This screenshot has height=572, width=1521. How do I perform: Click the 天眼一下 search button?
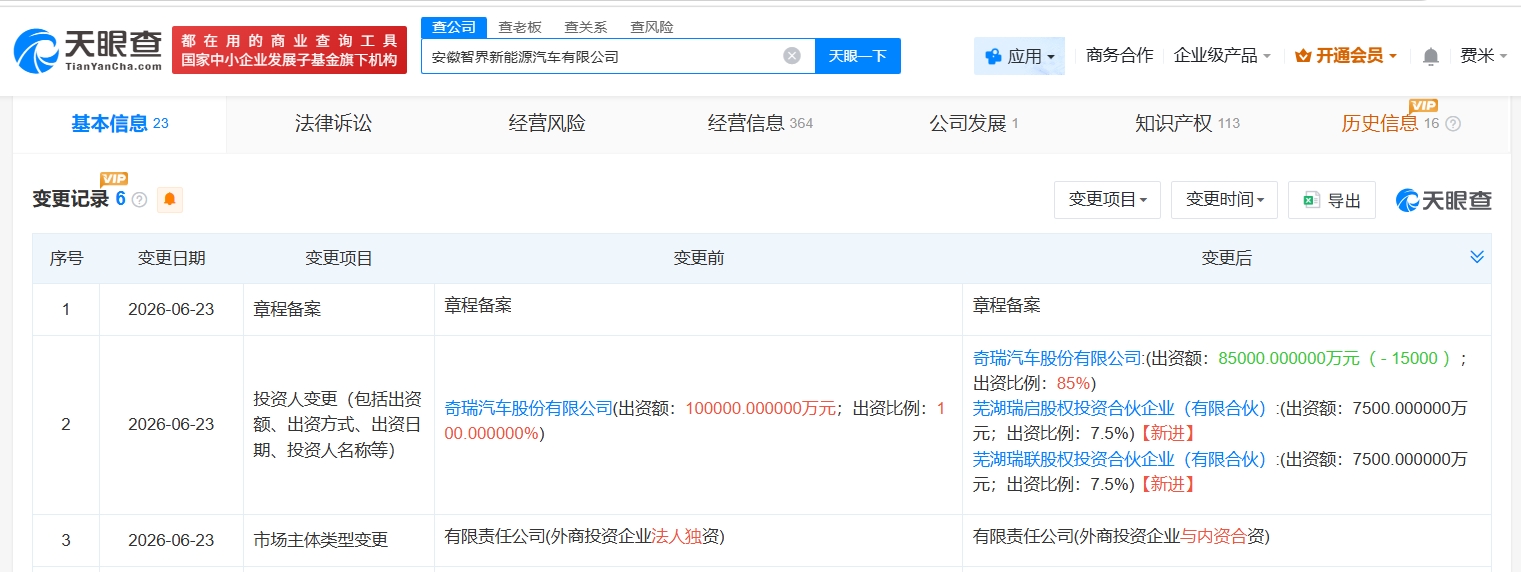(858, 56)
